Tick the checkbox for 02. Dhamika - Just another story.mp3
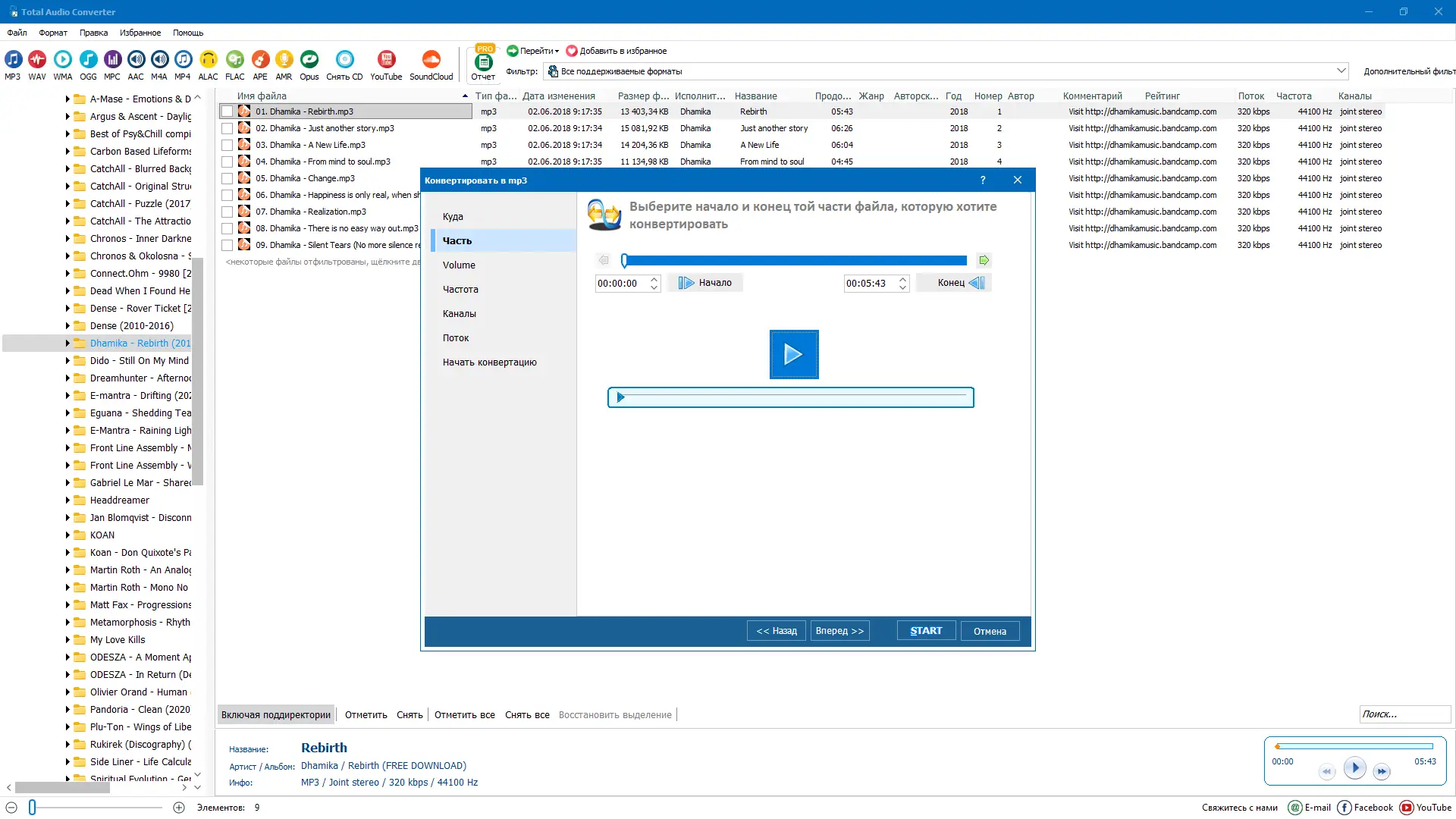The image size is (1456, 819). click(x=227, y=129)
